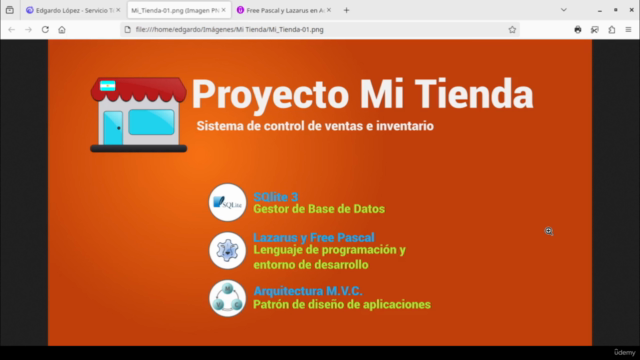Click 'Sistema de control de ventas e inventario'
The image size is (640, 360).
coord(315,126)
